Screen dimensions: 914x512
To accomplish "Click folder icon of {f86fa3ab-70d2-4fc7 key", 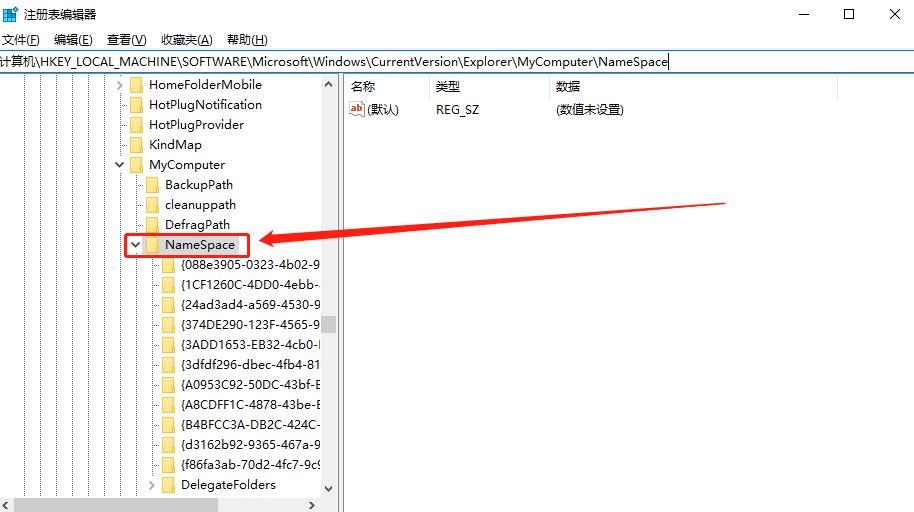I will [168, 465].
